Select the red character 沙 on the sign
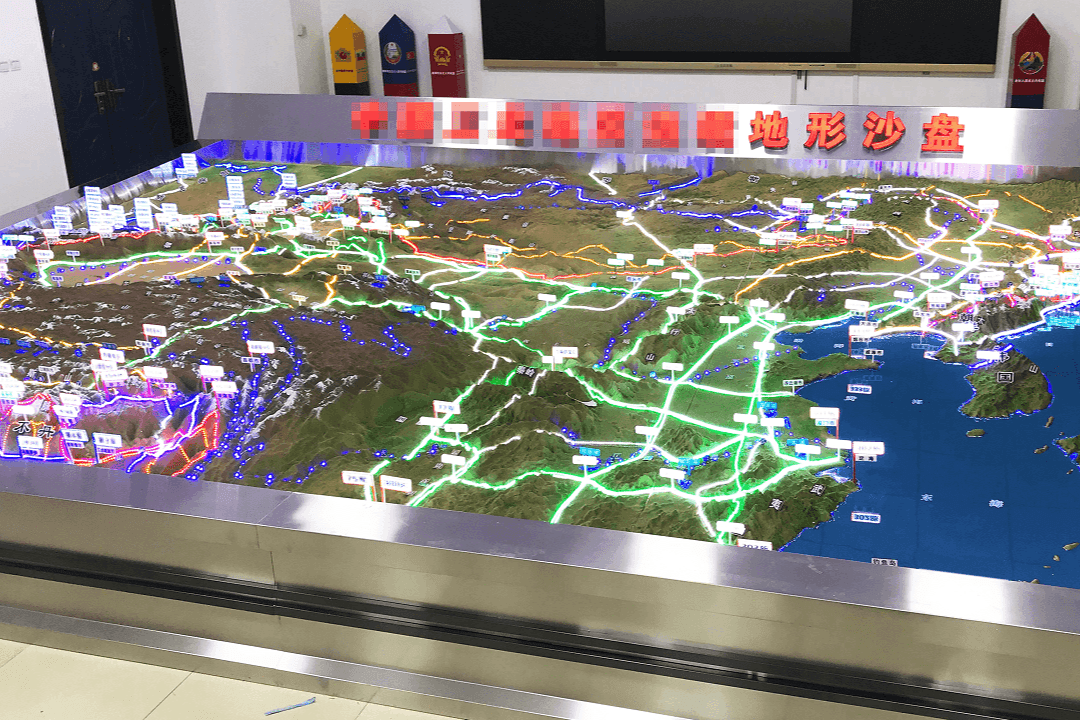 [x=883, y=133]
